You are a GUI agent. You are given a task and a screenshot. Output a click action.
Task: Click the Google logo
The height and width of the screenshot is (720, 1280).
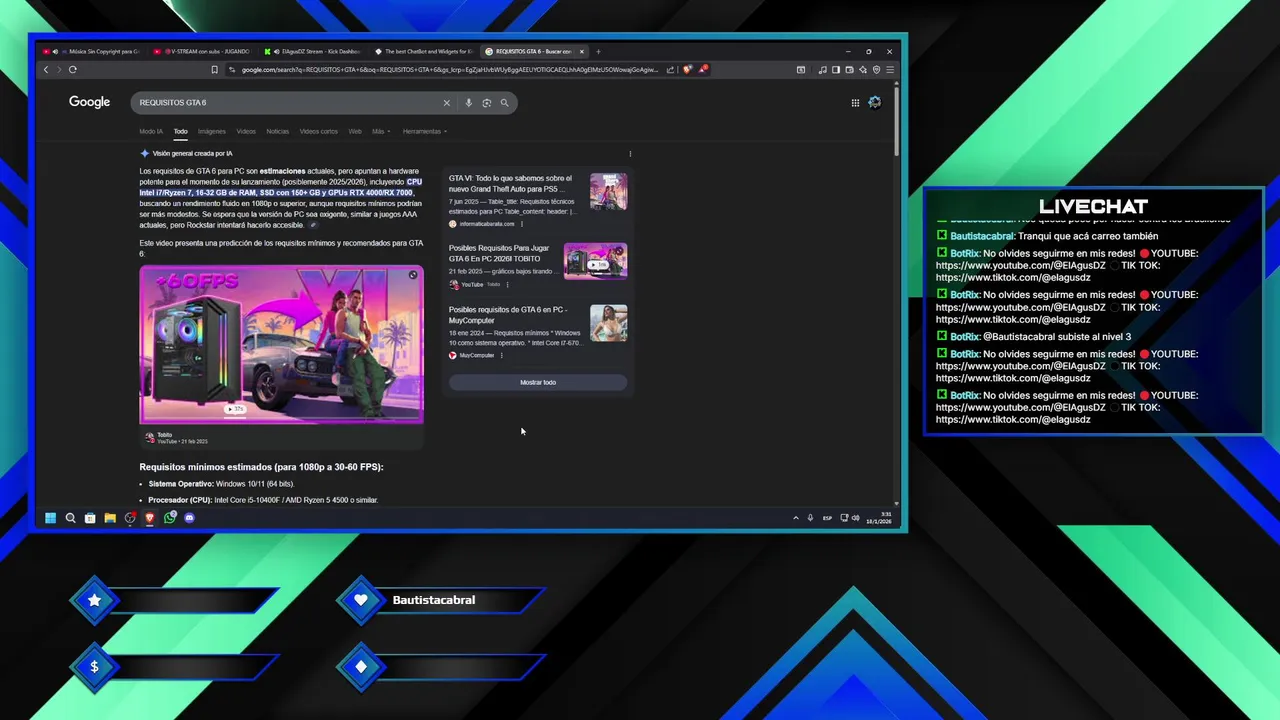89,102
